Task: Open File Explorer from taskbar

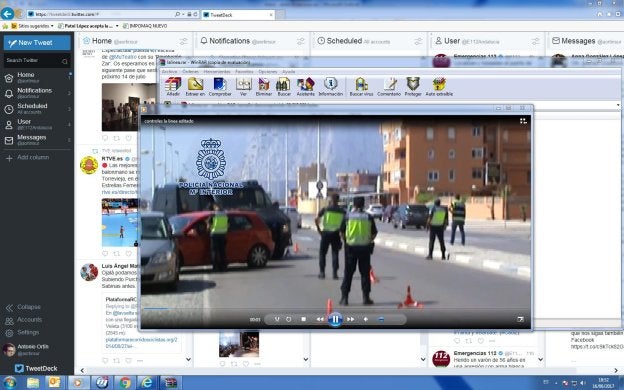Action: click(x=33, y=382)
